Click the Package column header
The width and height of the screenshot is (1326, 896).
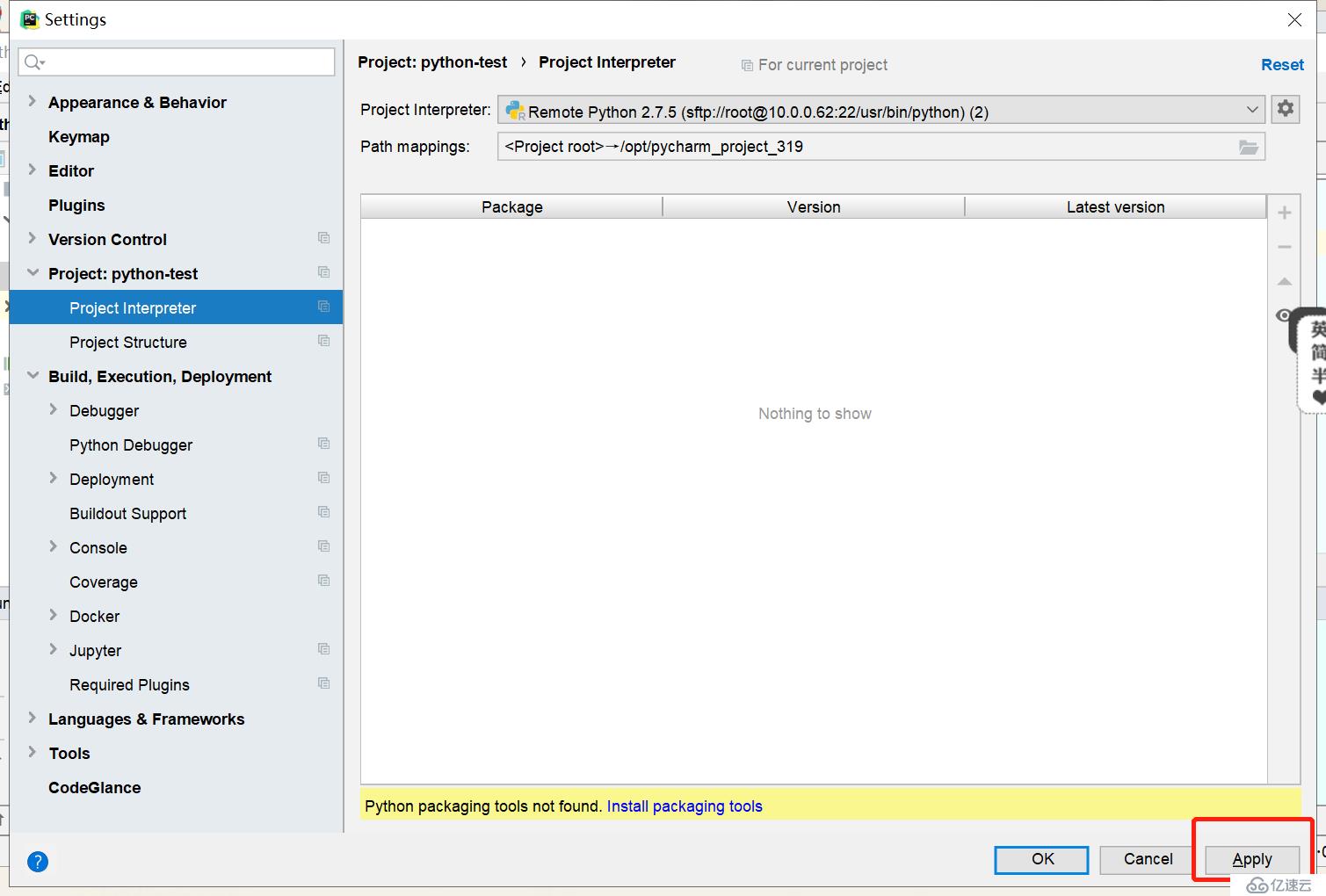point(511,206)
